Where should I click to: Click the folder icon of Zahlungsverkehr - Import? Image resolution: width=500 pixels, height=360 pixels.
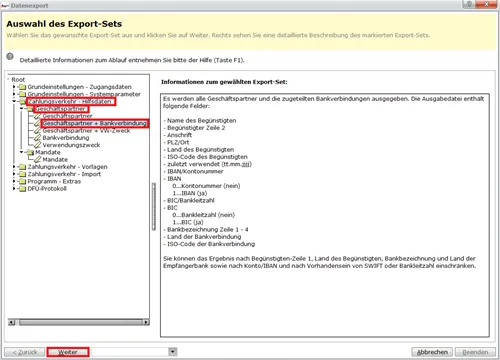(x=22, y=174)
